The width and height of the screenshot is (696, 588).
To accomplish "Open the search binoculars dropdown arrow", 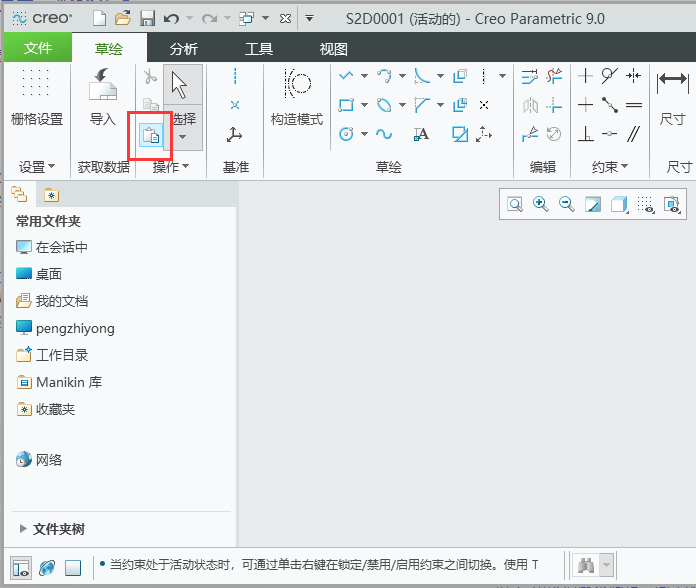I will point(606,566).
